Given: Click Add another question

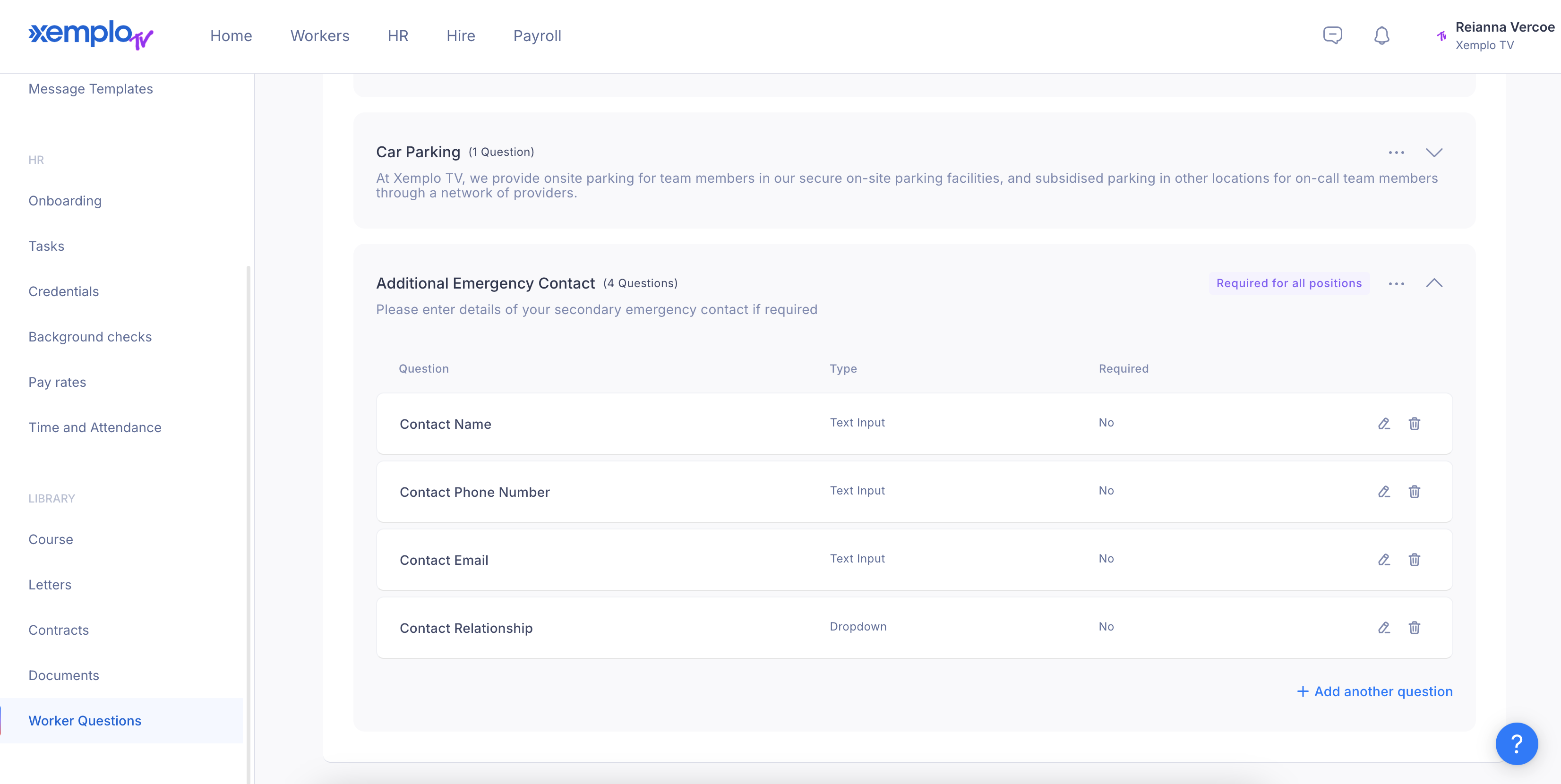Looking at the screenshot, I should pos(1374,691).
